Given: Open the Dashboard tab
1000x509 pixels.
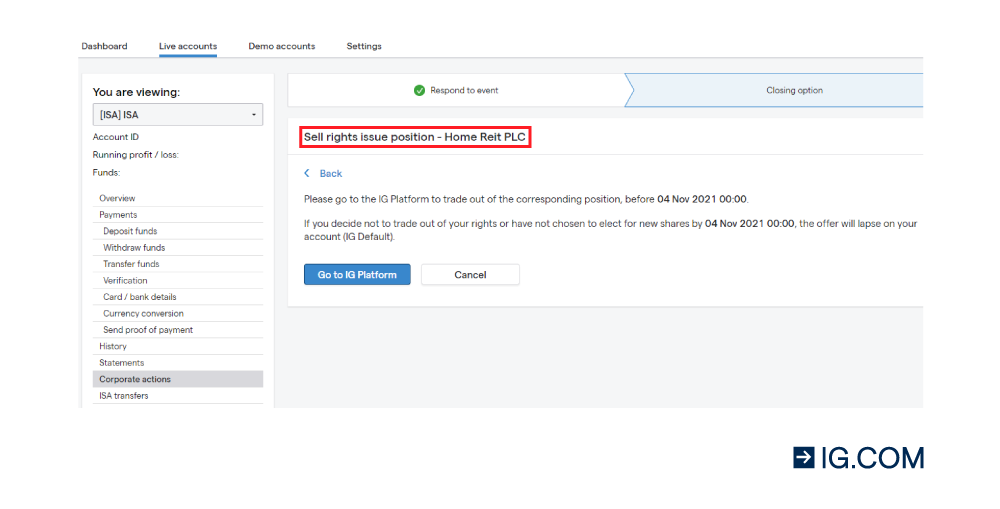Looking at the screenshot, I should pyautogui.click(x=104, y=46).
